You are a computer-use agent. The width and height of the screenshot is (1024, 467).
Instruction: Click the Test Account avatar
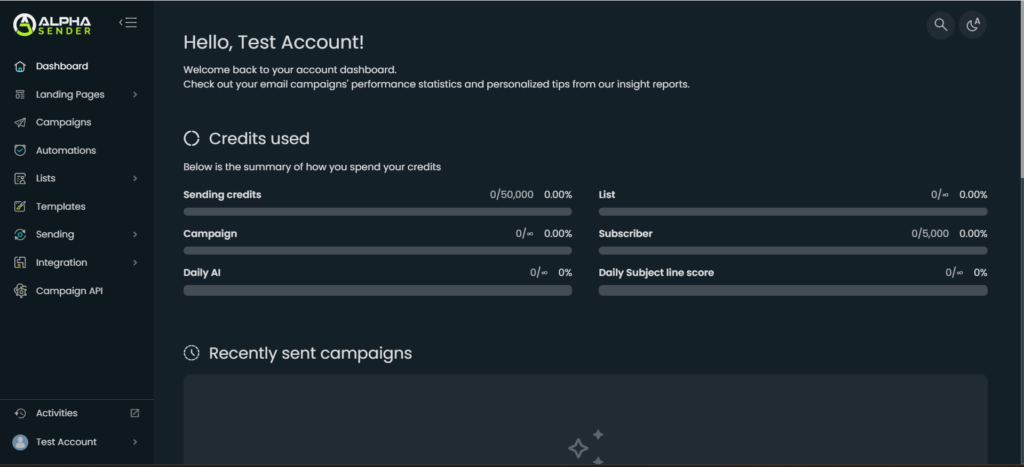pyautogui.click(x=20, y=442)
